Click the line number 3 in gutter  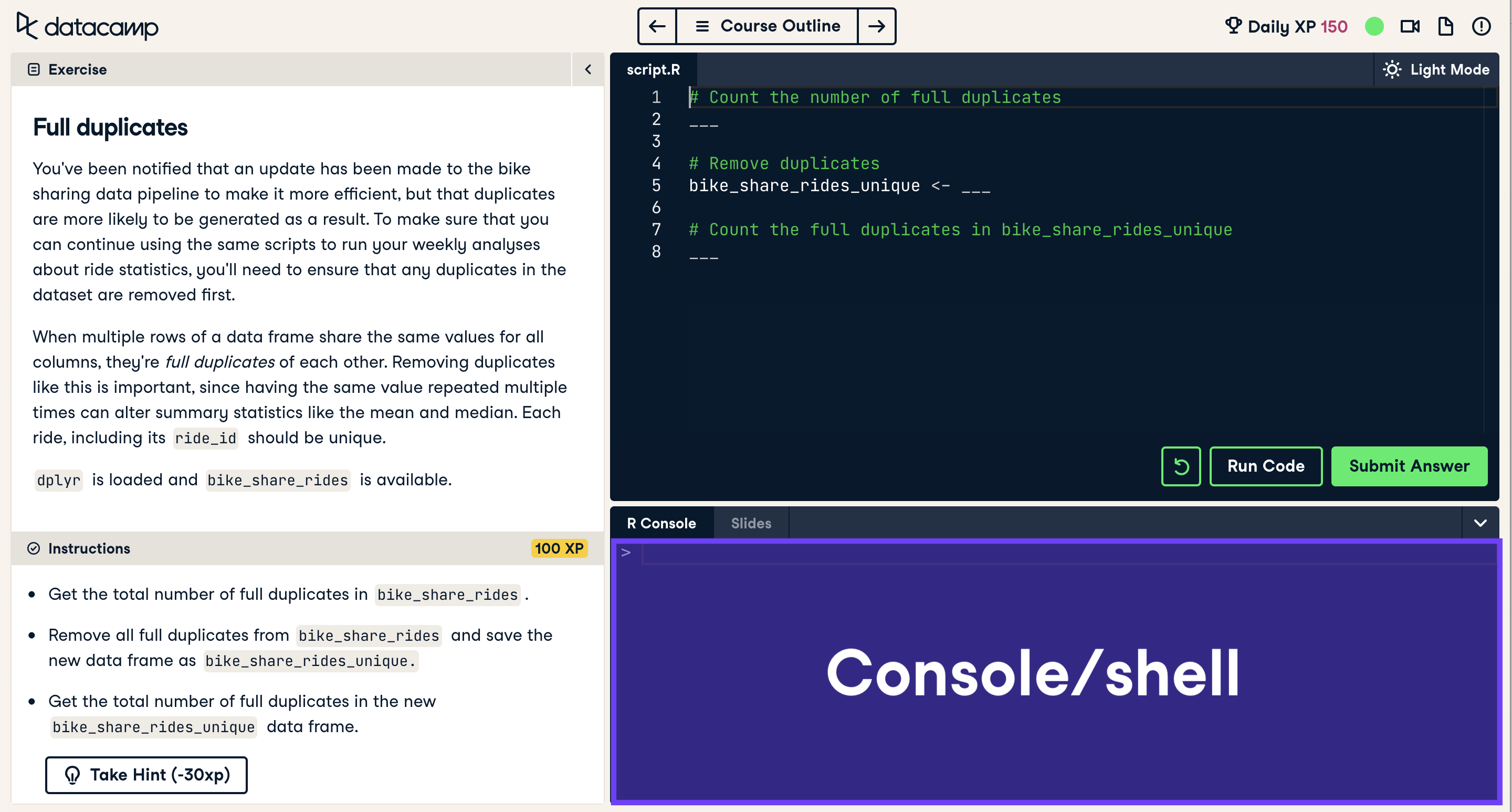656,141
